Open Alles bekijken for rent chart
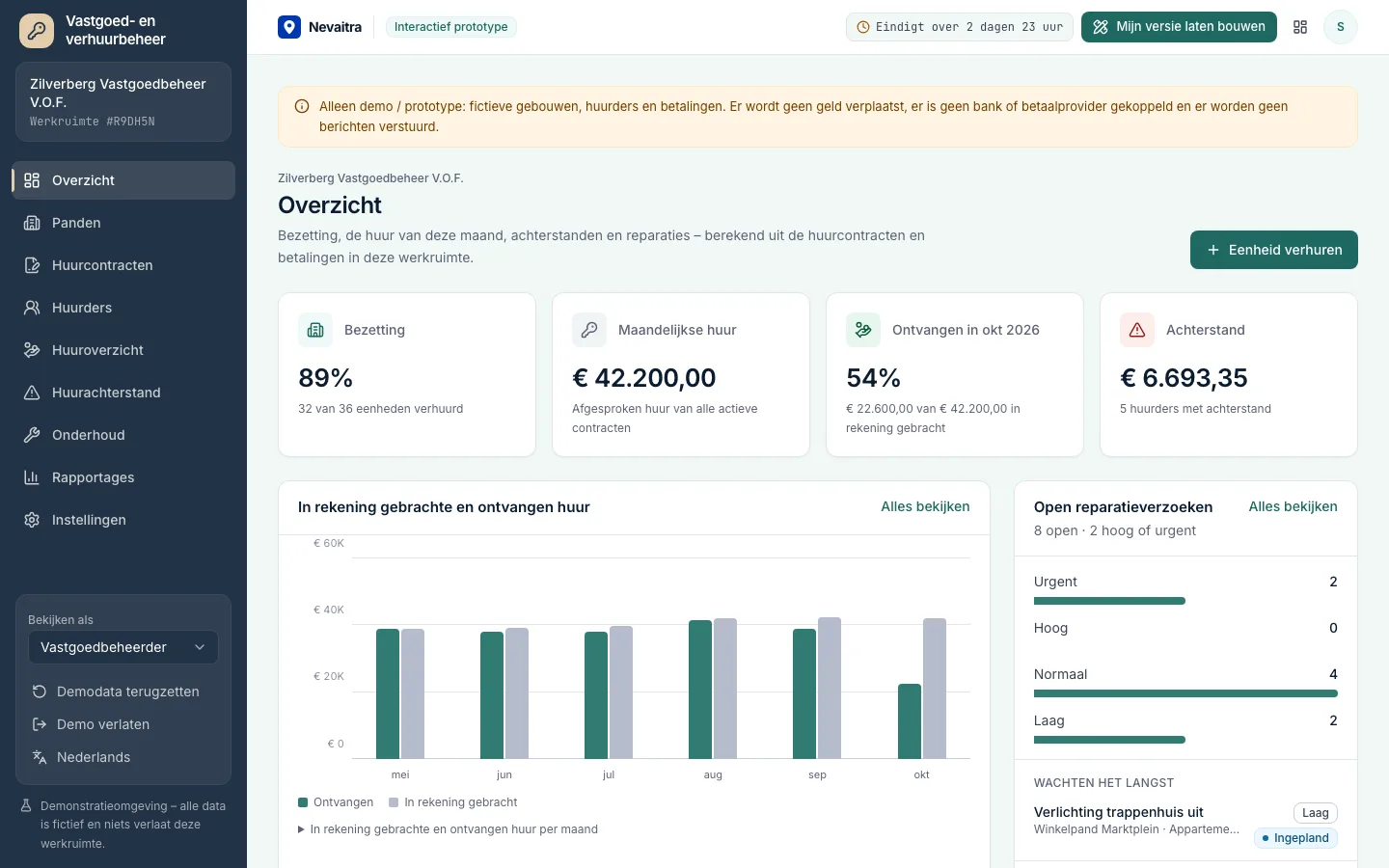The image size is (1389, 868). tap(925, 506)
